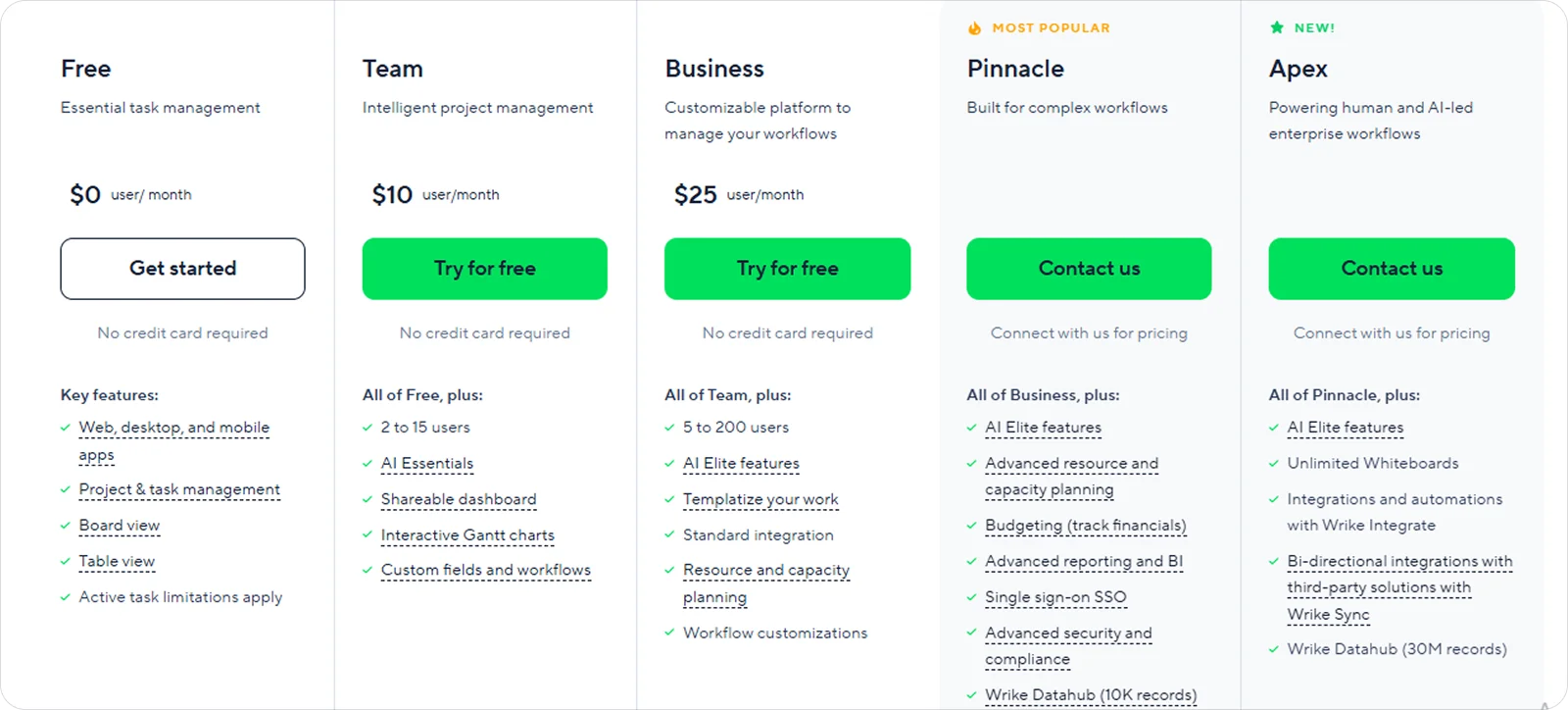Click Try for free under the Team plan
Image resolution: width=1568 pixels, height=710 pixels.
pos(484,268)
